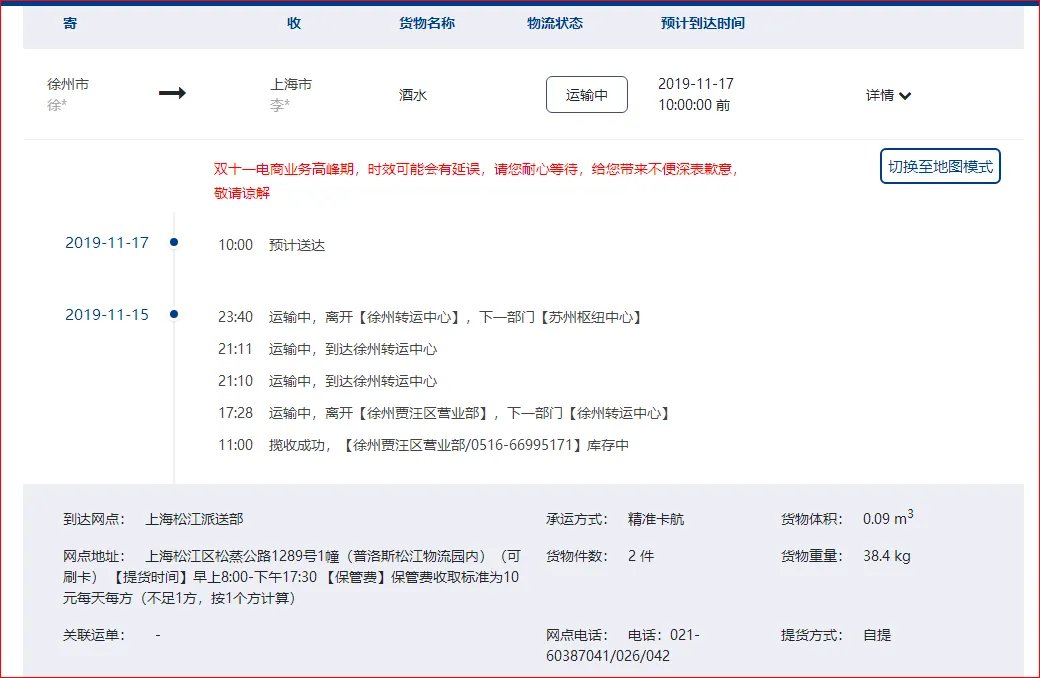1040x678 pixels.
Task: Select the 运输中 status badge
Action: [587, 94]
